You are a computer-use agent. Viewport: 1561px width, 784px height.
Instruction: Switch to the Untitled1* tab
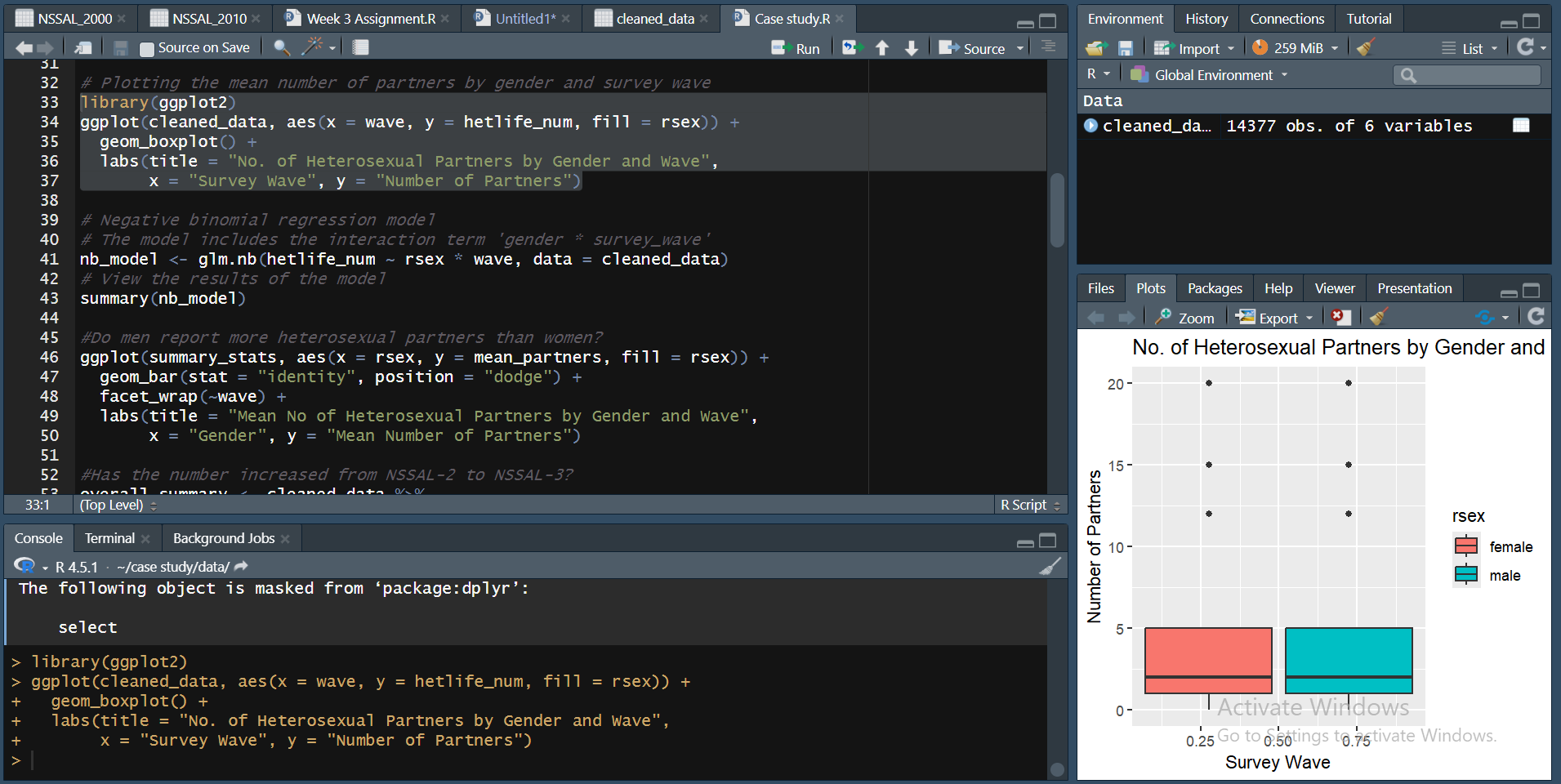point(525,18)
